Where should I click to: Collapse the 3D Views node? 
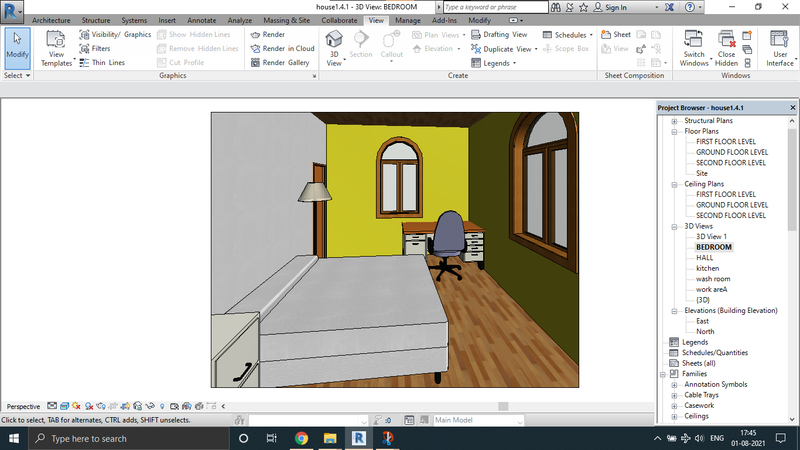[674, 227]
